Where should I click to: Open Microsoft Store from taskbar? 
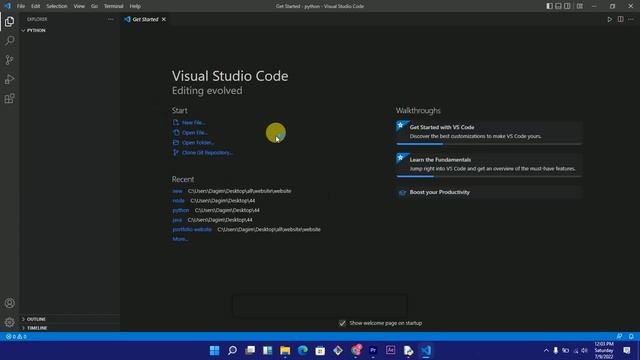[320, 351]
